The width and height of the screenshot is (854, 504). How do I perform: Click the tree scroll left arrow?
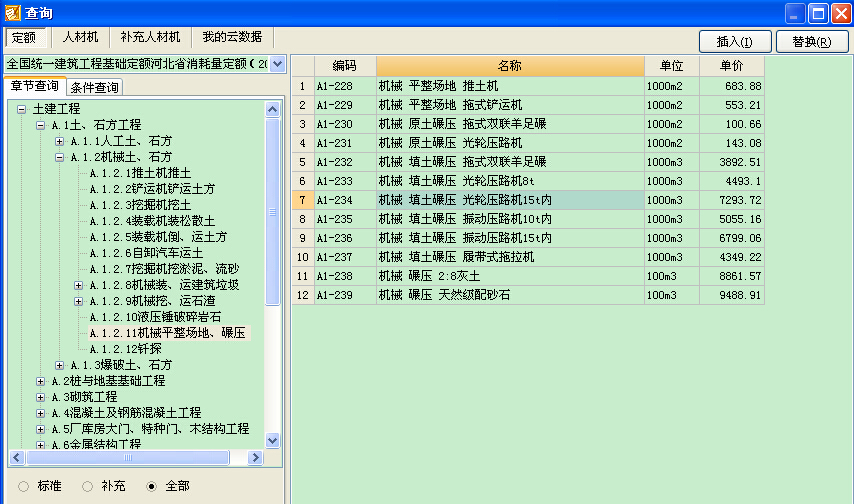click(x=17, y=458)
